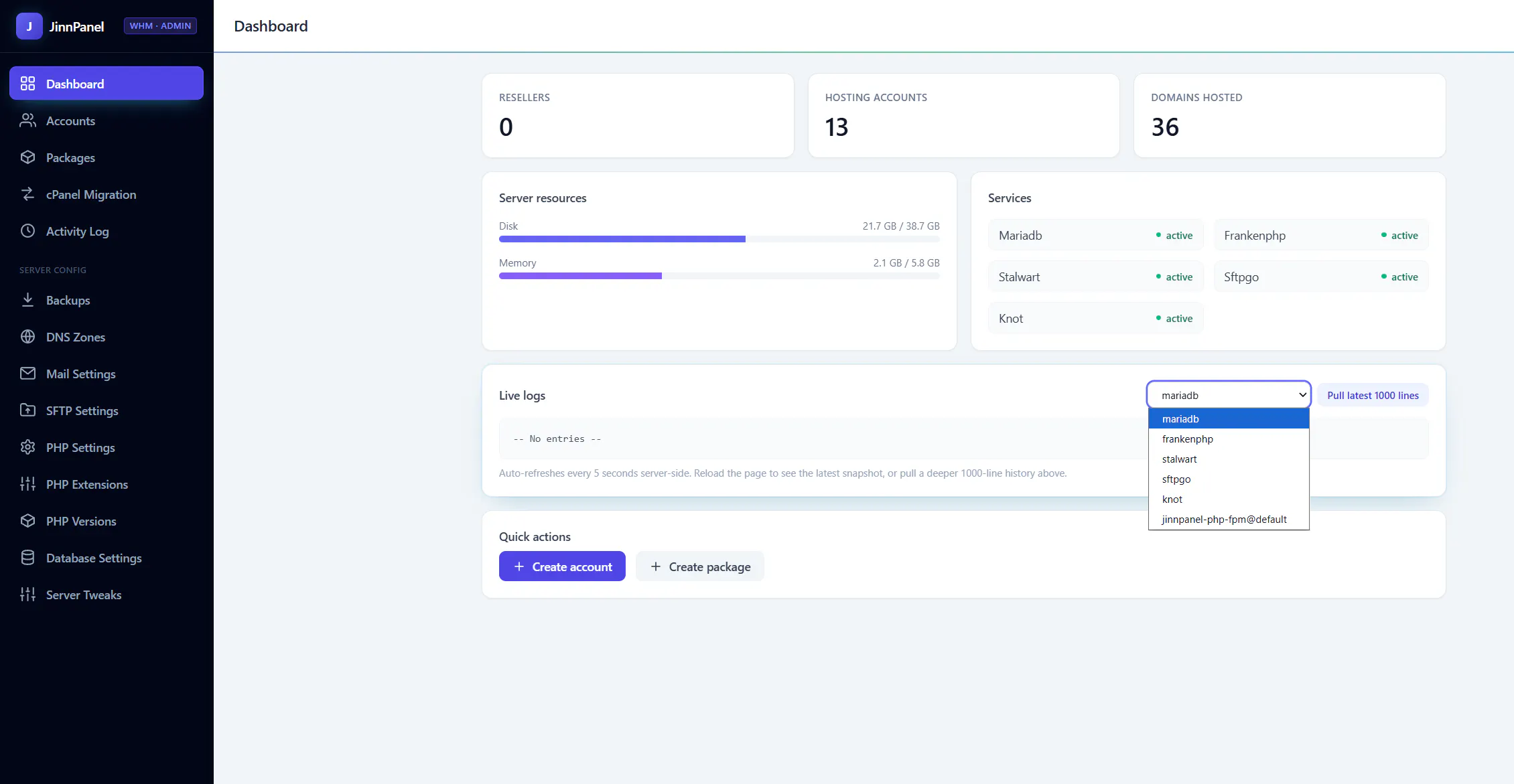This screenshot has height=784, width=1514.
Task: Click the Frankenphp service entry
Action: click(x=1321, y=235)
